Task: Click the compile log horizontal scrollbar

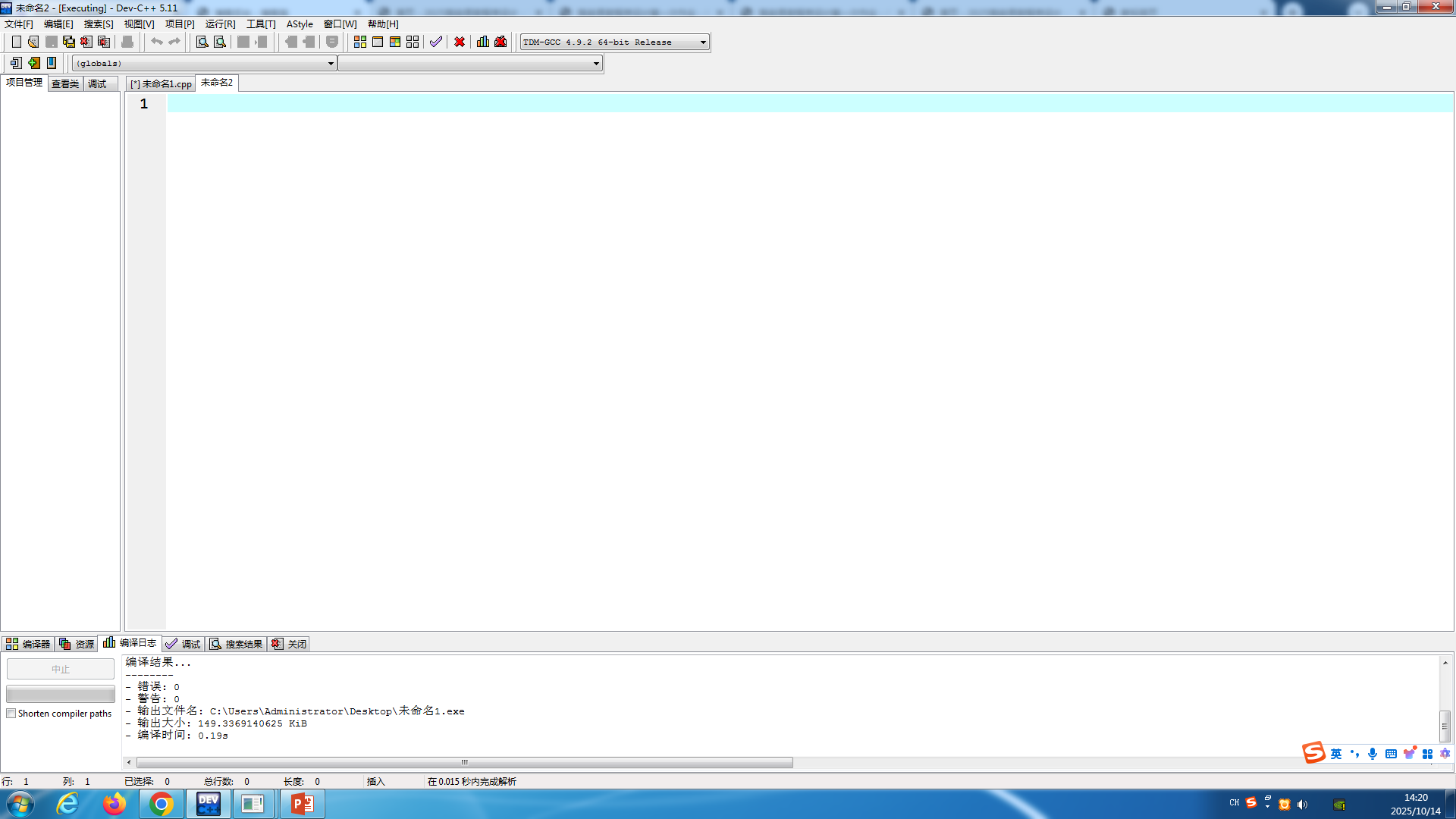Action: click(x=464, y=763)
